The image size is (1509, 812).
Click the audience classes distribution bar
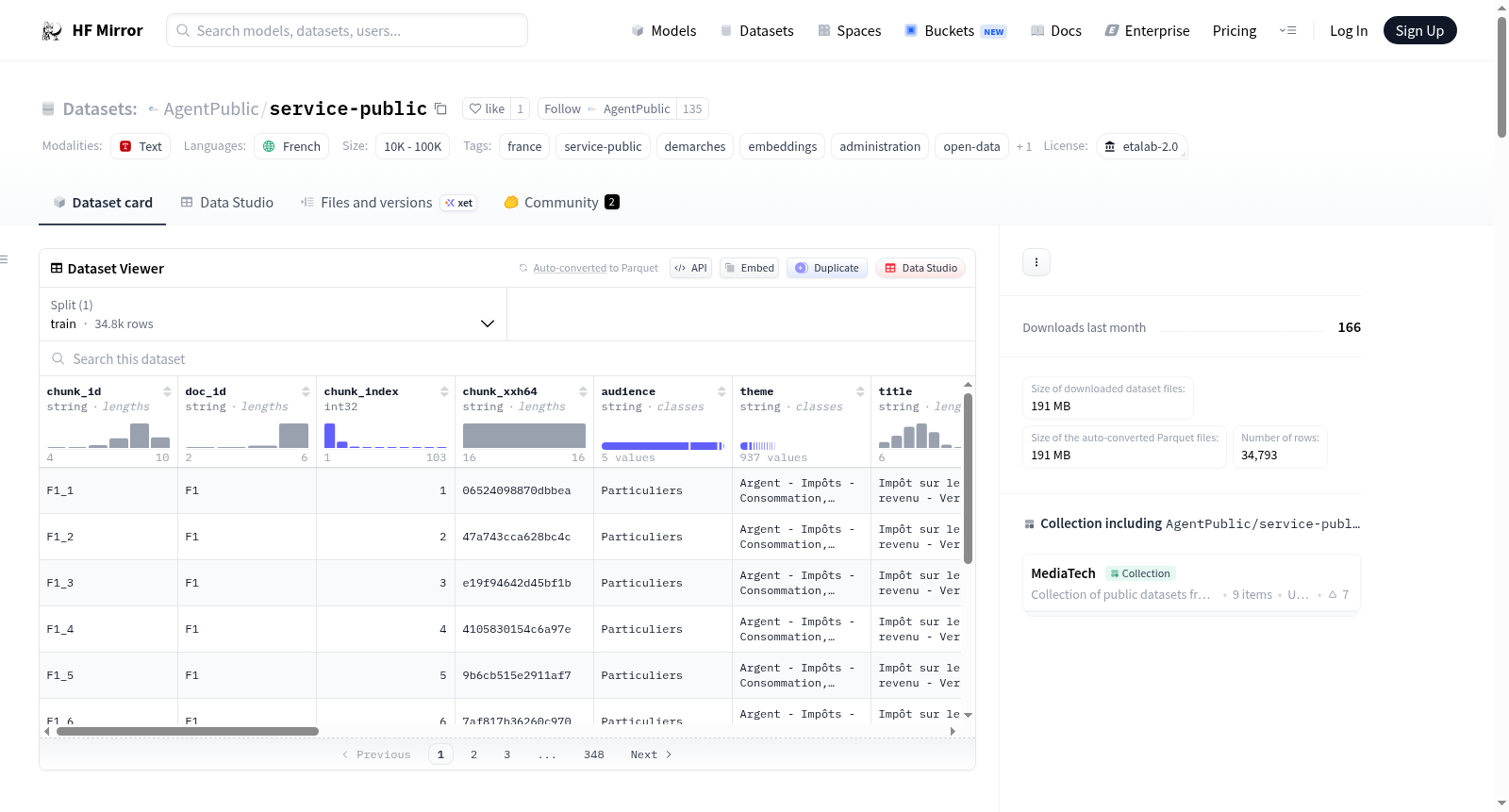coord(663,446)
